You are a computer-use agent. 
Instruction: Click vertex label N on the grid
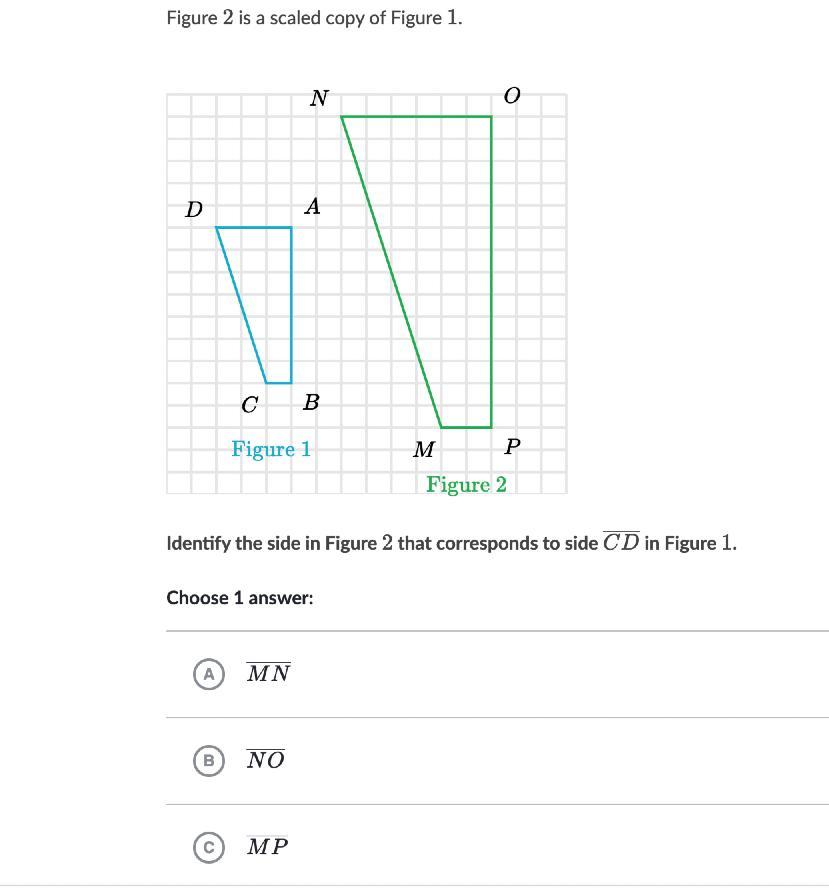319,98
